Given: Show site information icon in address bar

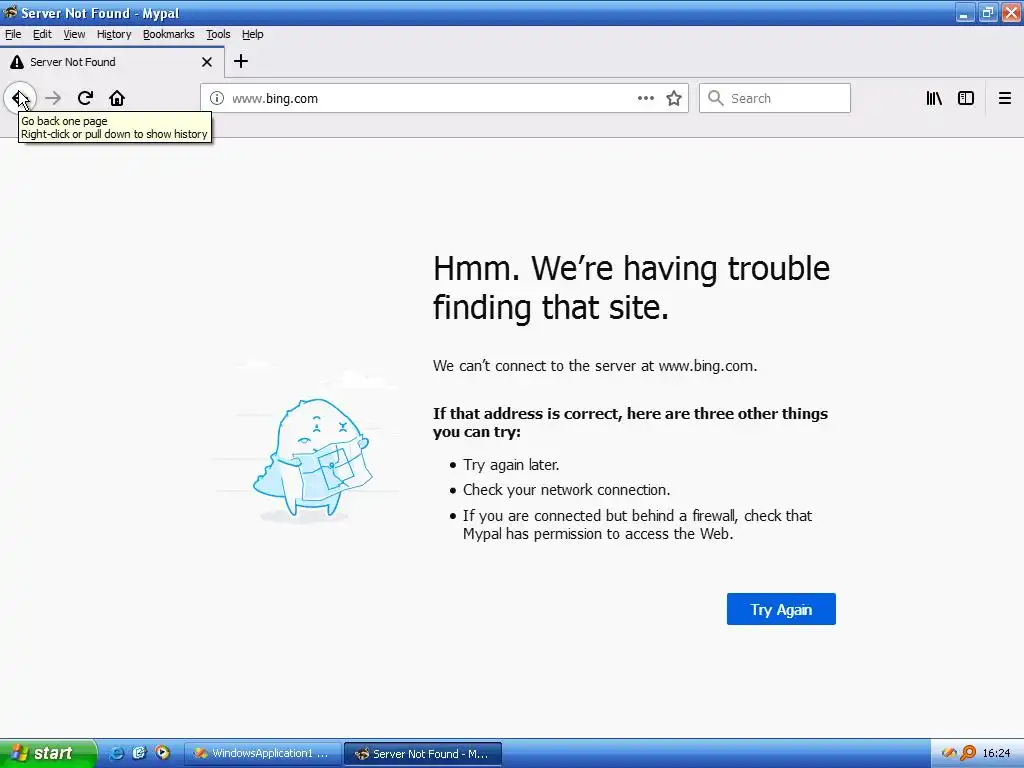Looking at the screenshot, I should 217,98.
